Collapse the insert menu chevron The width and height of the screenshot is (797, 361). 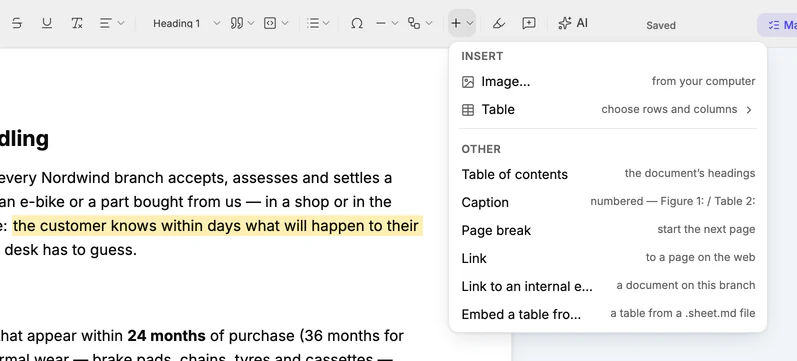point(470,23)
